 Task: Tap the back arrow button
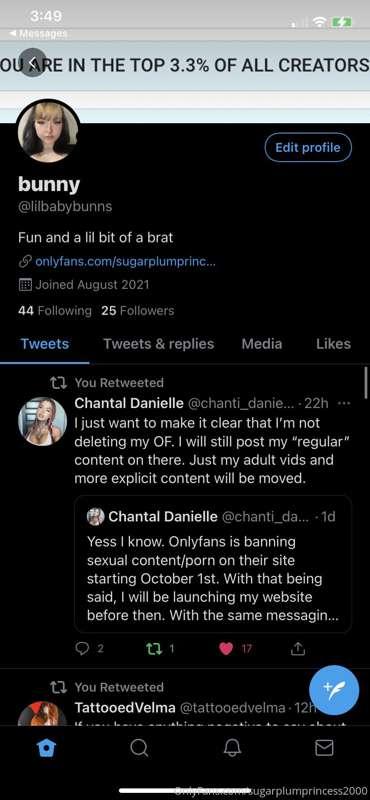point(33,63)
